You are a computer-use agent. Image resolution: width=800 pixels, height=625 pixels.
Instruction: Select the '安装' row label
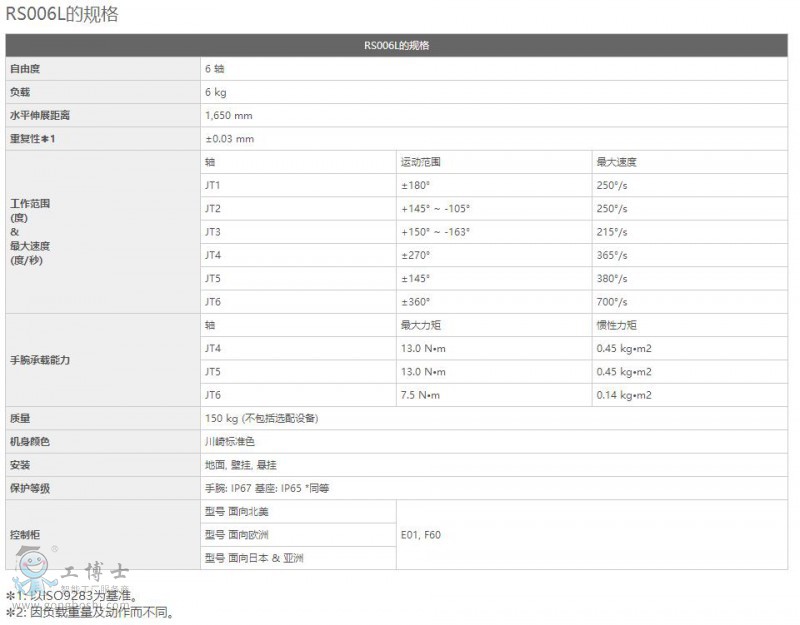pos(20,465)
